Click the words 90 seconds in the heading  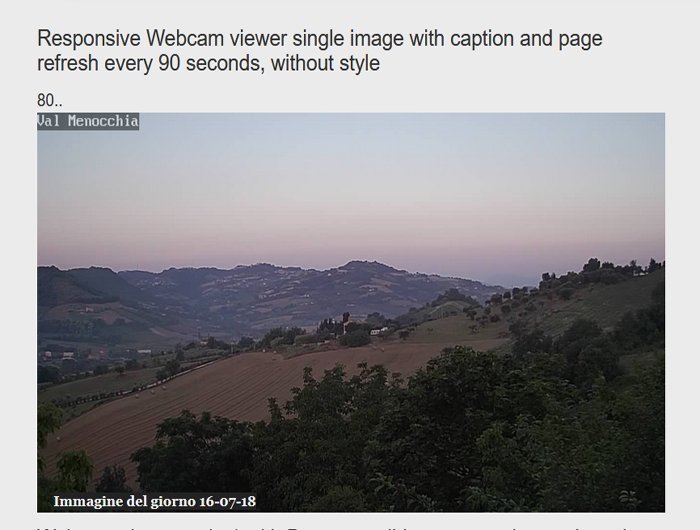pos(208,63)
